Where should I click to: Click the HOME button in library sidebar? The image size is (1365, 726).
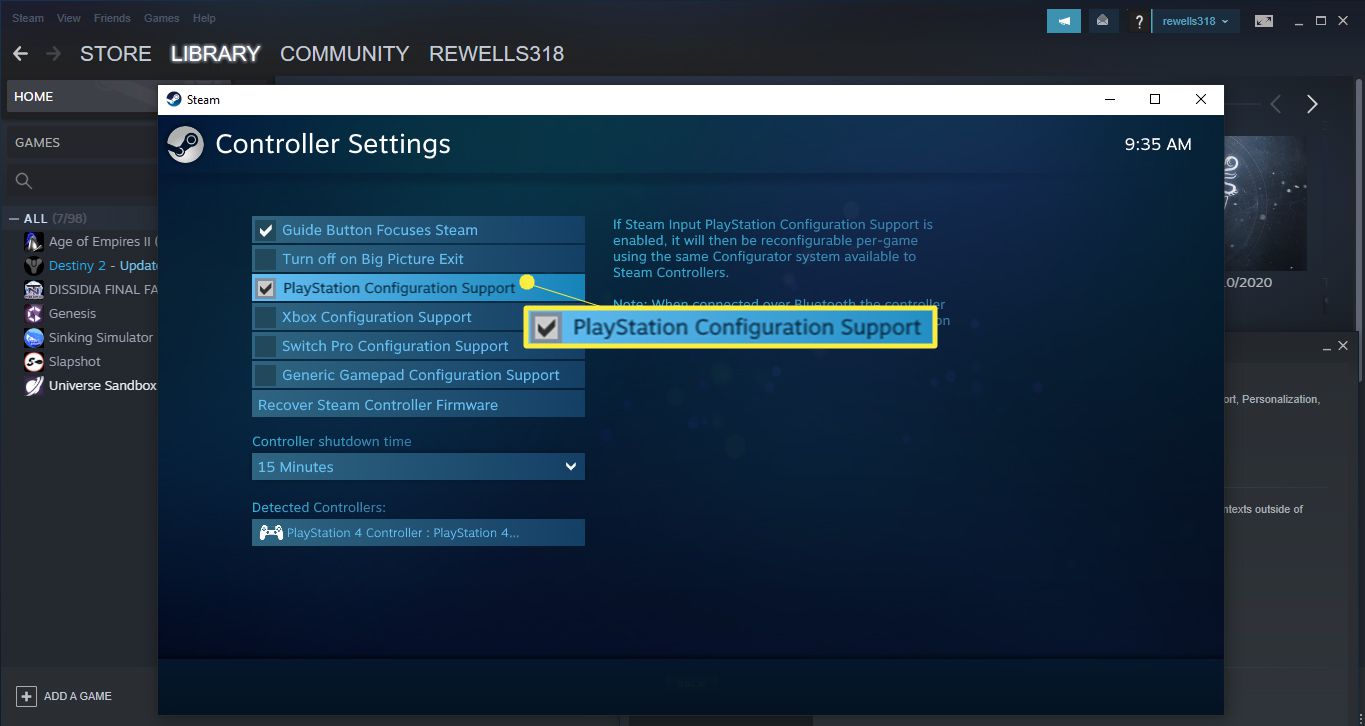point(81,97)
